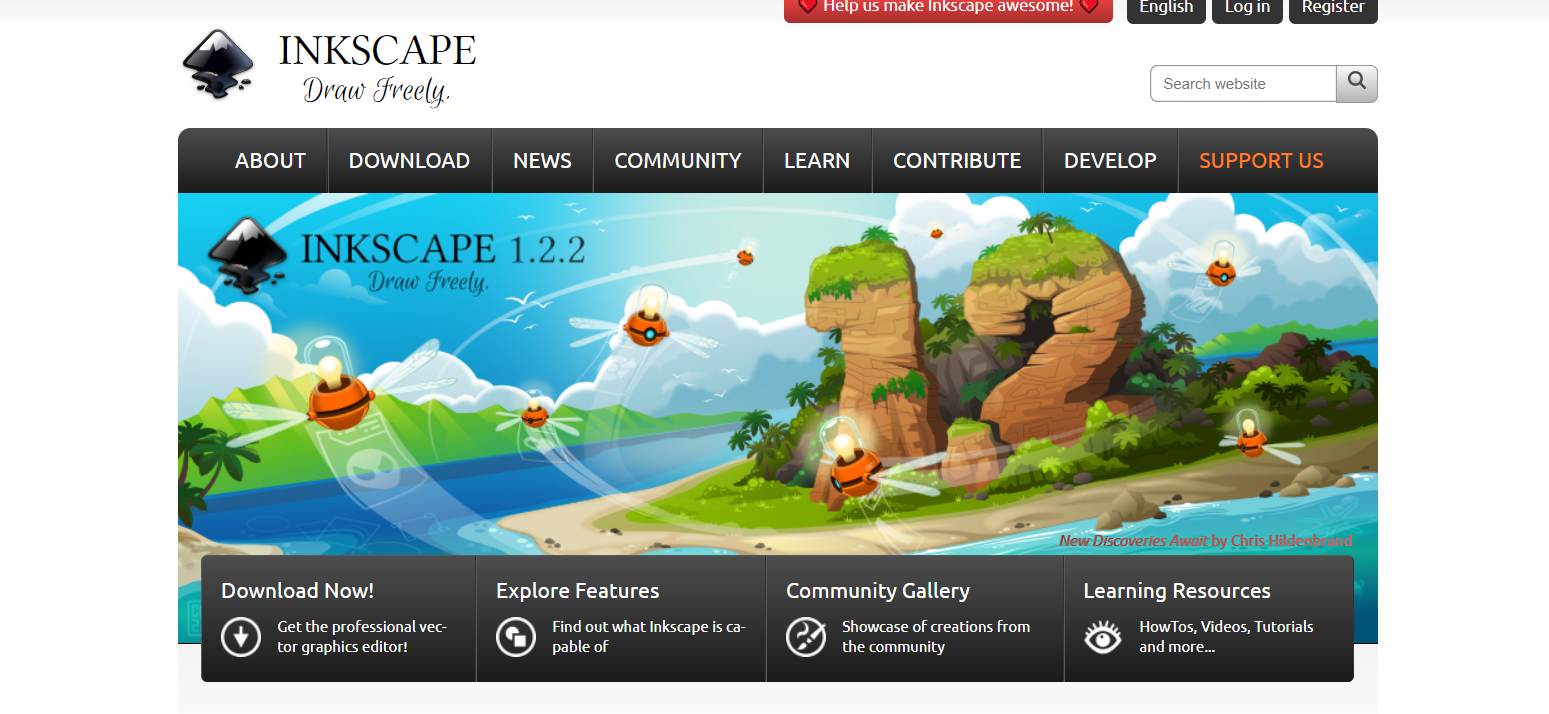Image resolution: width=1549 pixels, height=714 pixels.
Task: Open the DEVELOP menu
Action: (1110, 161)
